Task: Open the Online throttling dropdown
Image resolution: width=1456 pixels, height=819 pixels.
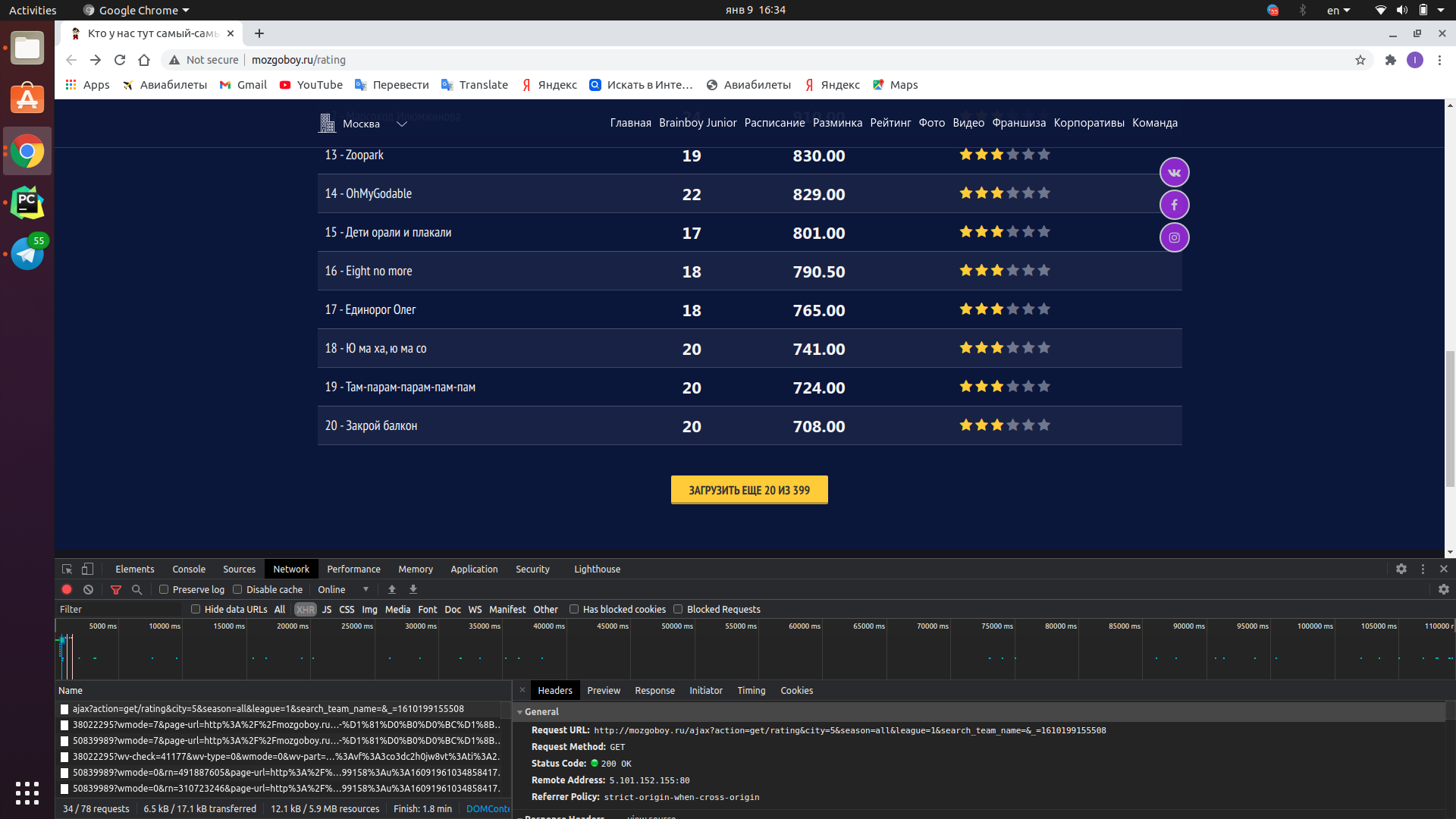Action: [x=344, y=589]
